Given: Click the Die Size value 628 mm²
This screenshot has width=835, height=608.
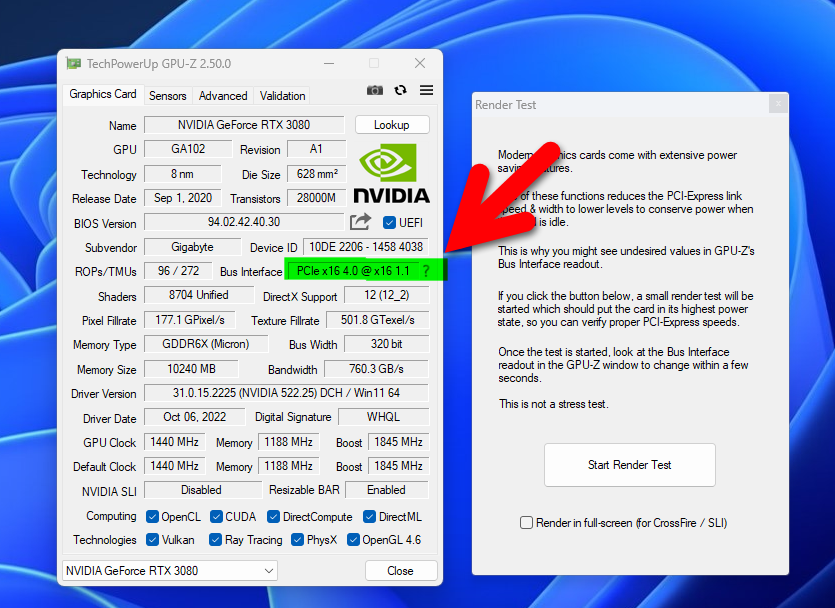Looking at the screenshot, I should coord(316,174).
